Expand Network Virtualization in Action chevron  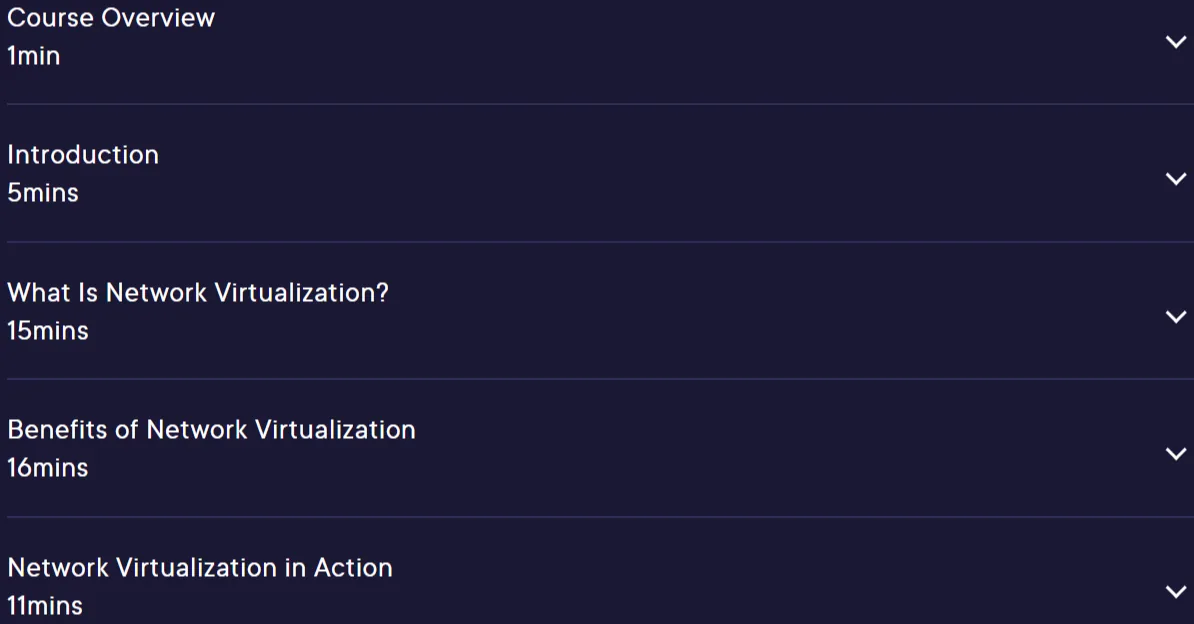pyautogui.click(x=1176, y=591)
